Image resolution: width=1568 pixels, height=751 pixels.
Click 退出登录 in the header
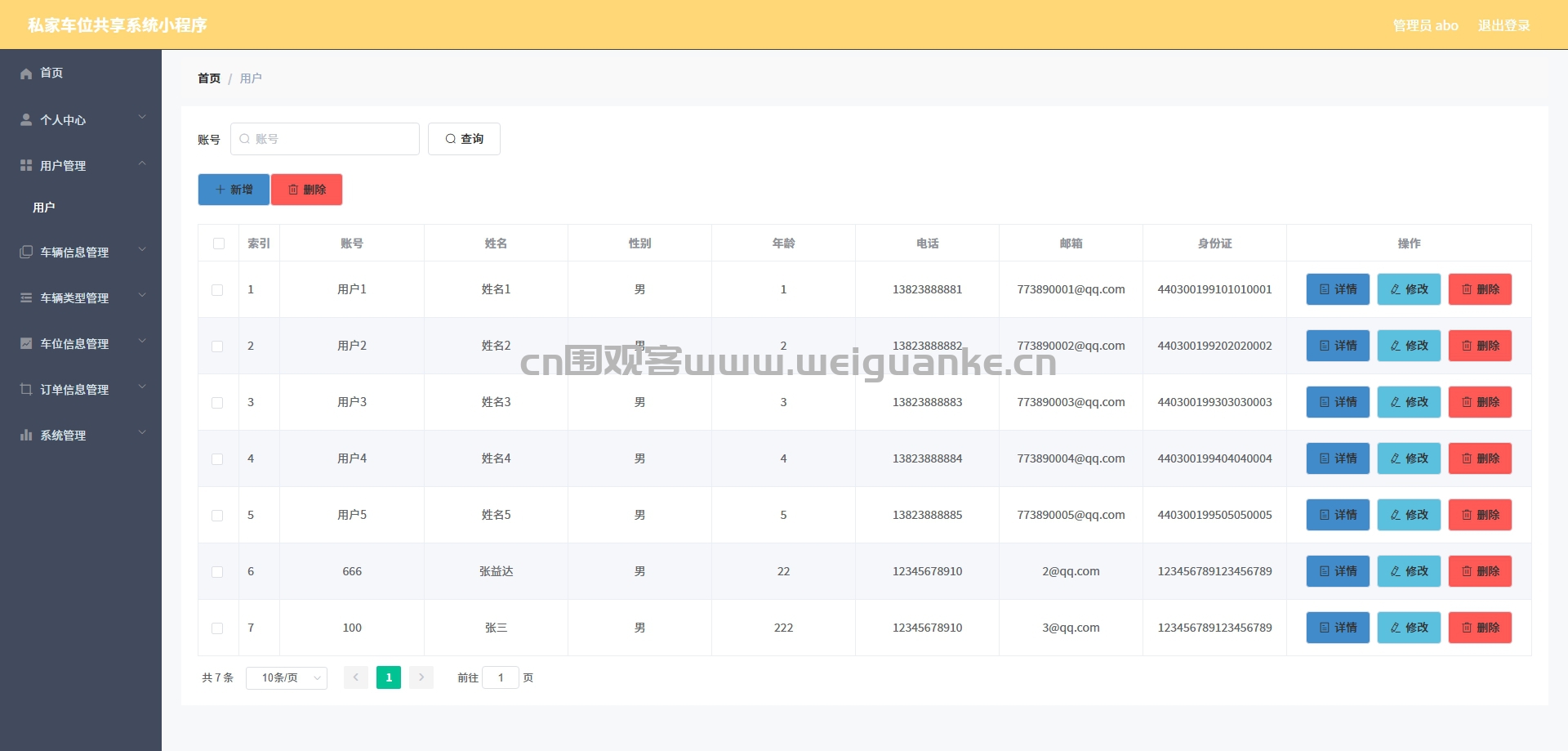click(1503, 25)
